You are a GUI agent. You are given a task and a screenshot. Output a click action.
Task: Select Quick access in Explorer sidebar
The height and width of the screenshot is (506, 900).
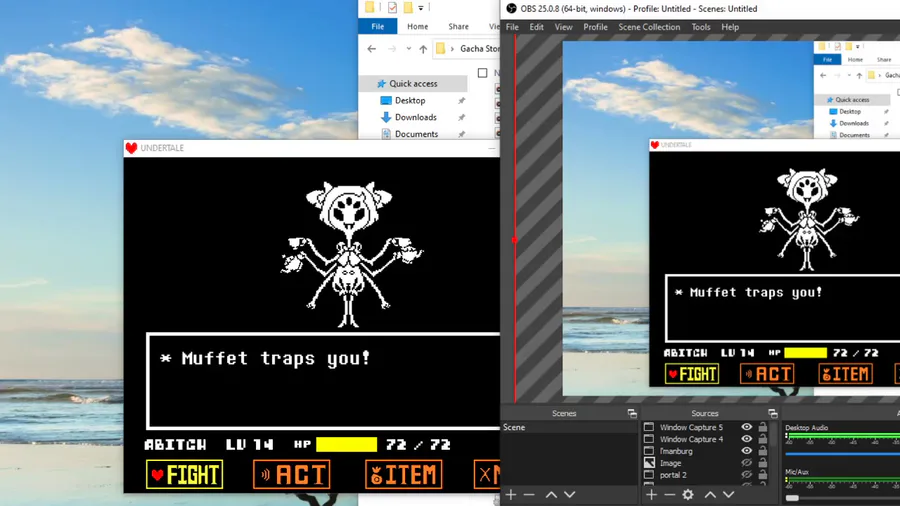point(413,83)
